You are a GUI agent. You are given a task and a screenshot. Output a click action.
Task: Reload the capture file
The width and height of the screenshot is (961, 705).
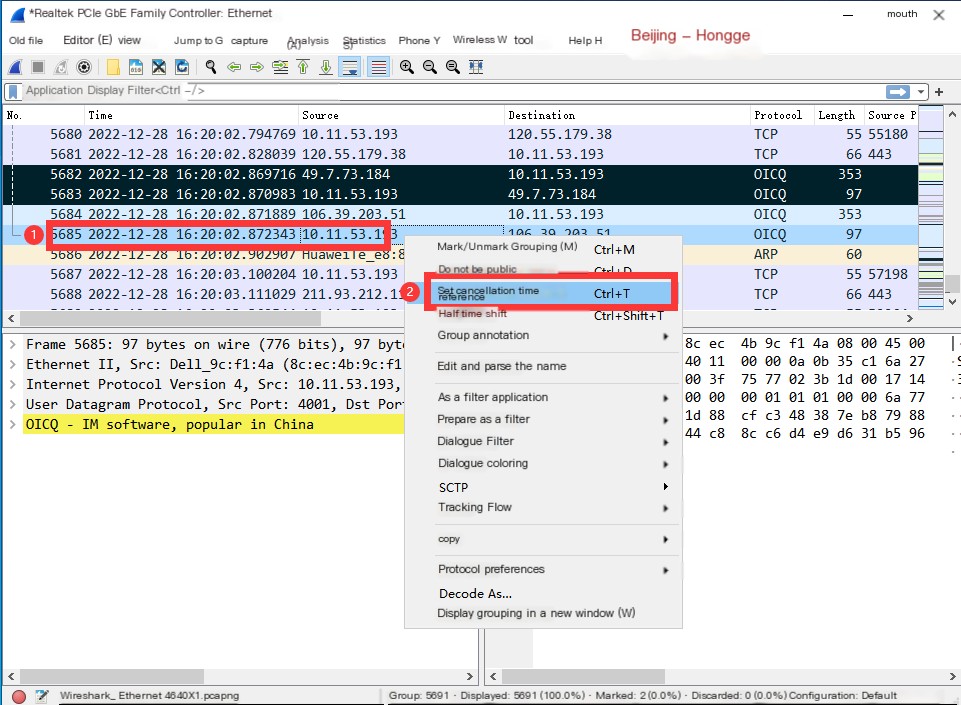coord(182,67)
